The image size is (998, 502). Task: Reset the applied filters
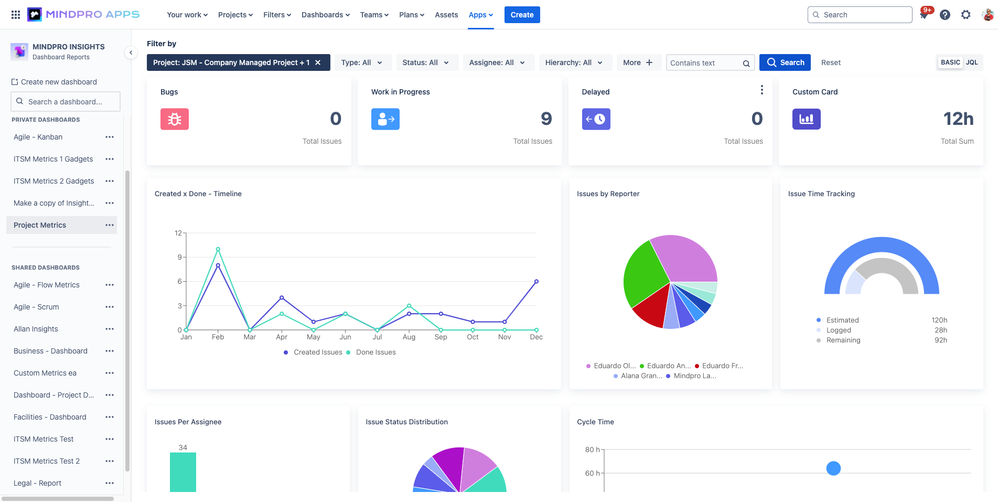831,62
